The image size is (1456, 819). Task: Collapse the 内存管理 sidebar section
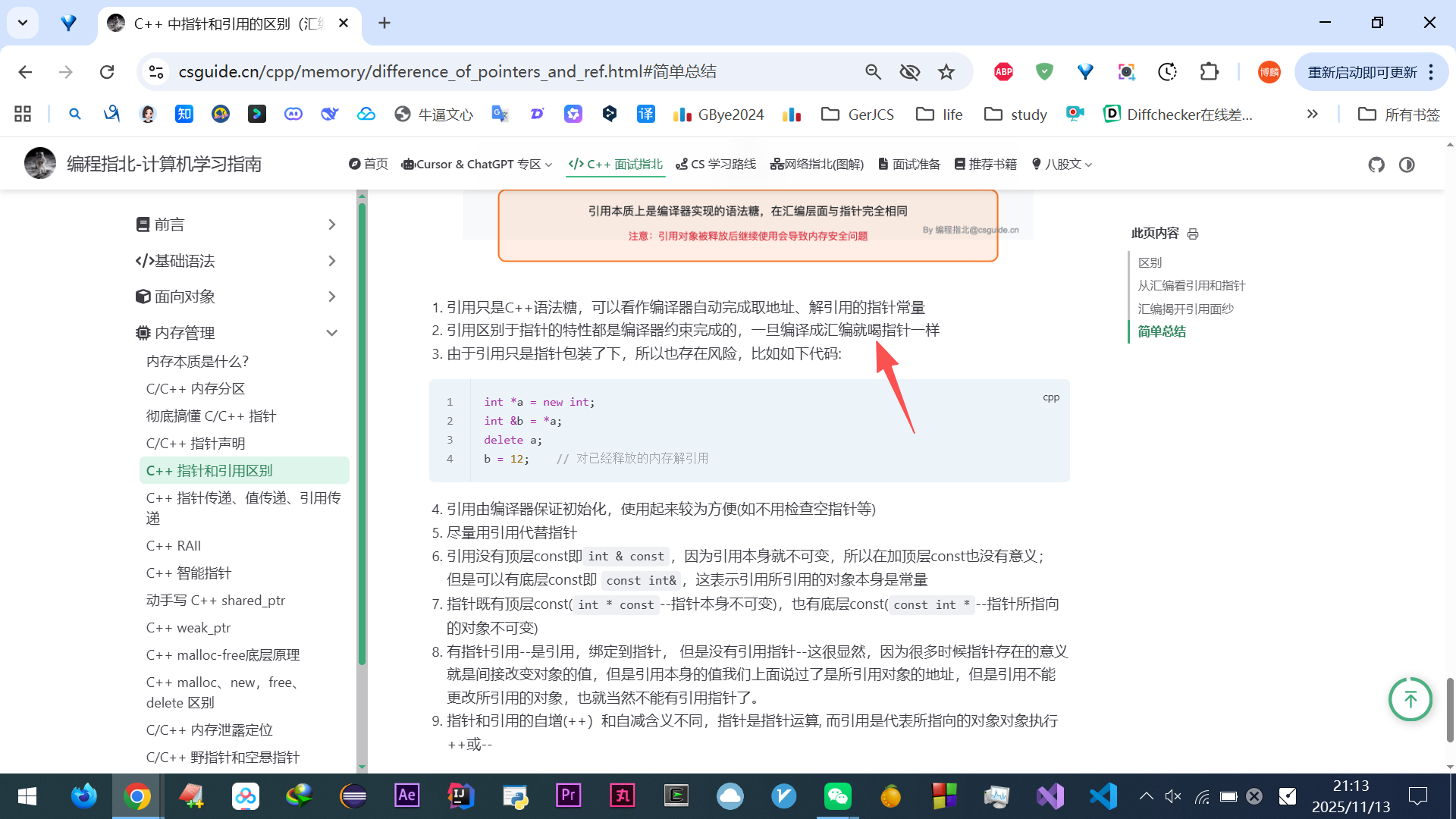pyautogui.click(x=331, y=333)
